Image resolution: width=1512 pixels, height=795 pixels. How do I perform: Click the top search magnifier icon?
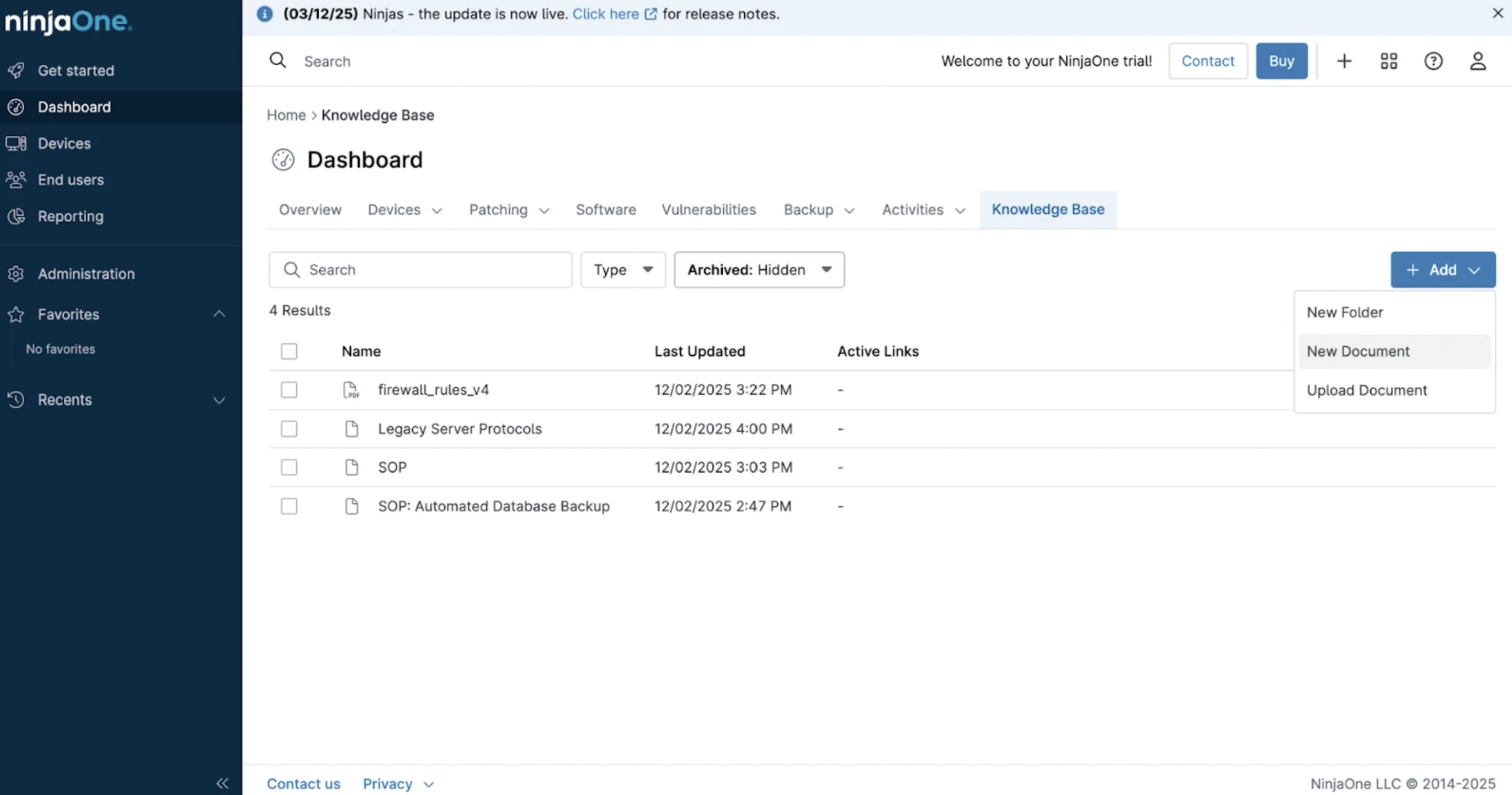click(x=278, y=60)
